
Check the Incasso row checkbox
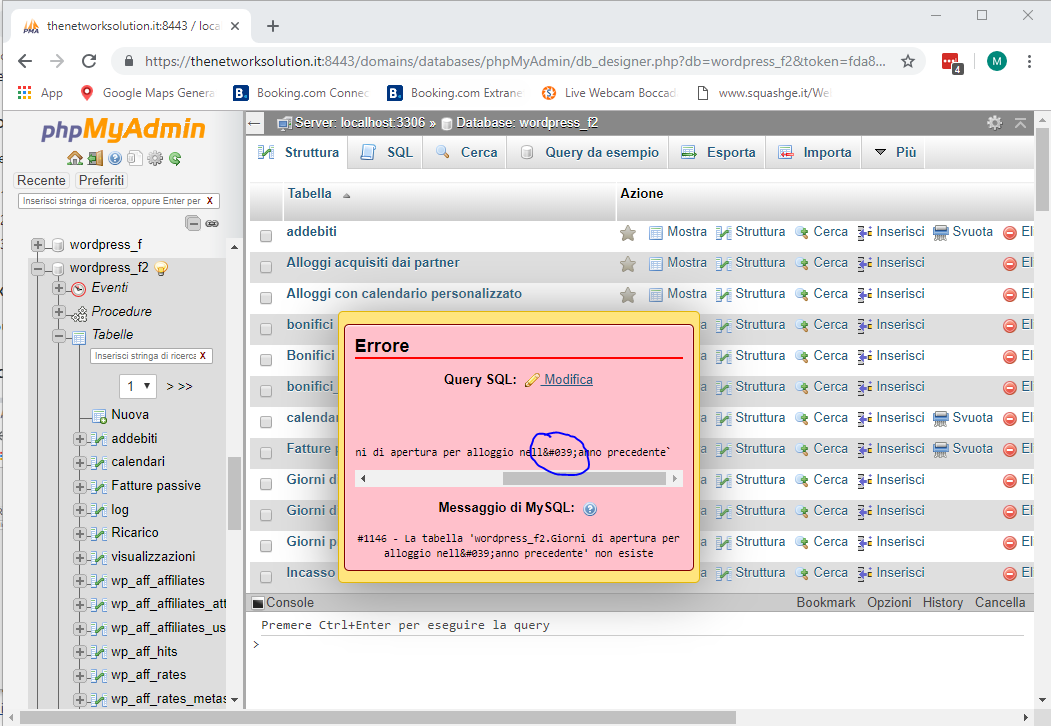click(266, 577)
